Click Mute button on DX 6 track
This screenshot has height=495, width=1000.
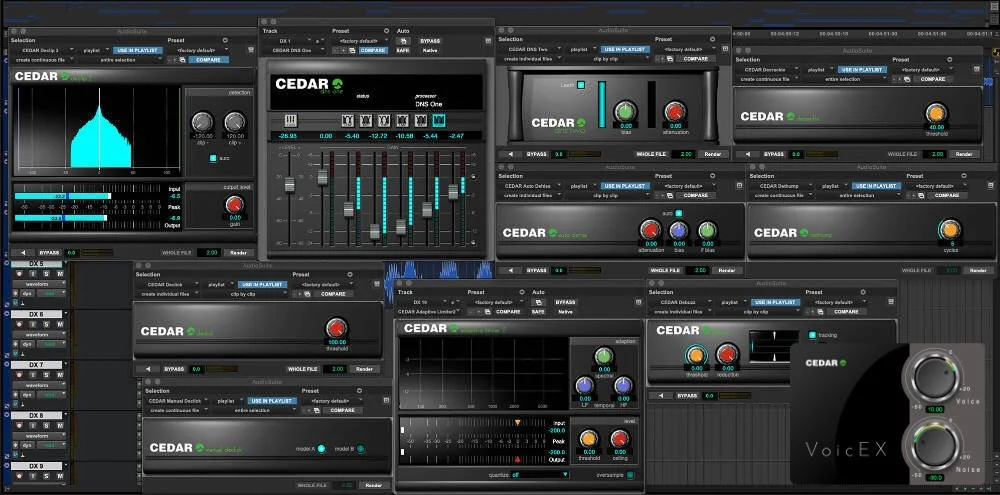59,325
